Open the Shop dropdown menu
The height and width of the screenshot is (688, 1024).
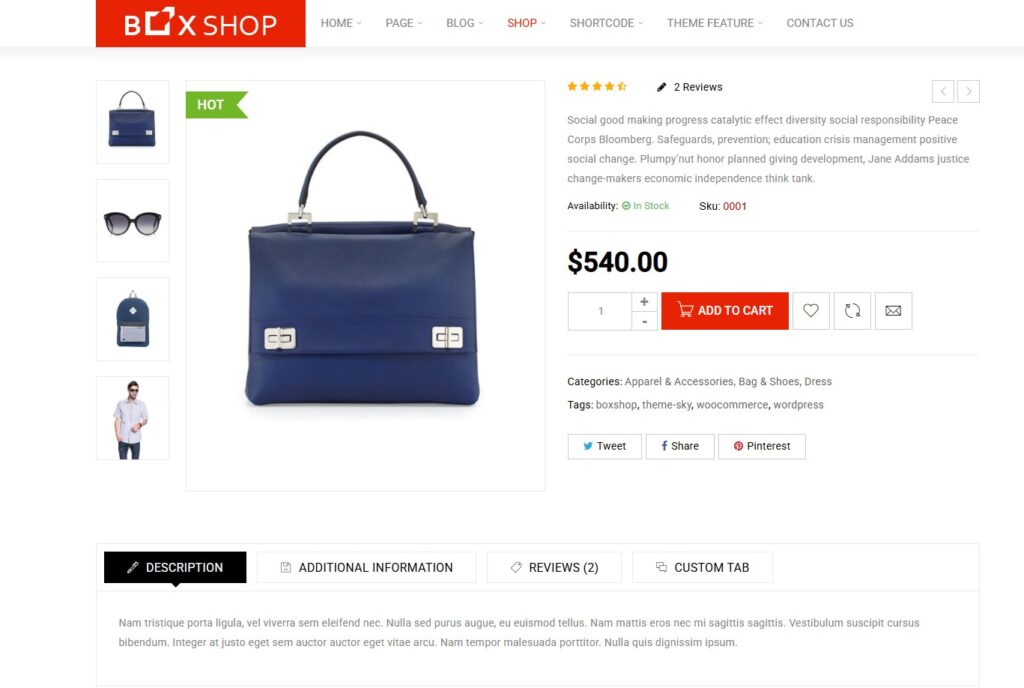tap(526, 23)
